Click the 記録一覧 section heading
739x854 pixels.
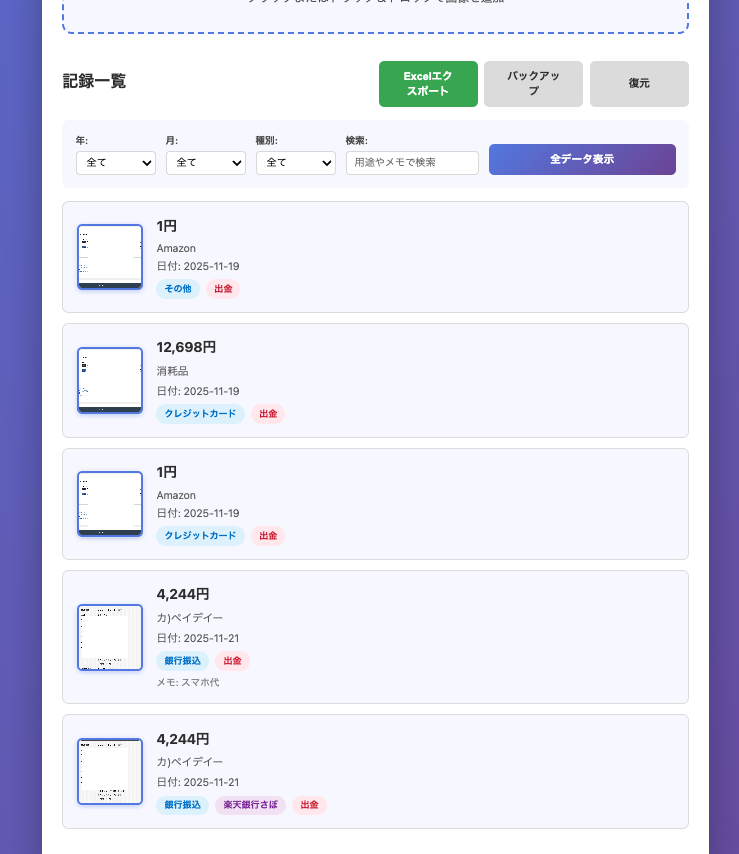(x=94, y=82)
